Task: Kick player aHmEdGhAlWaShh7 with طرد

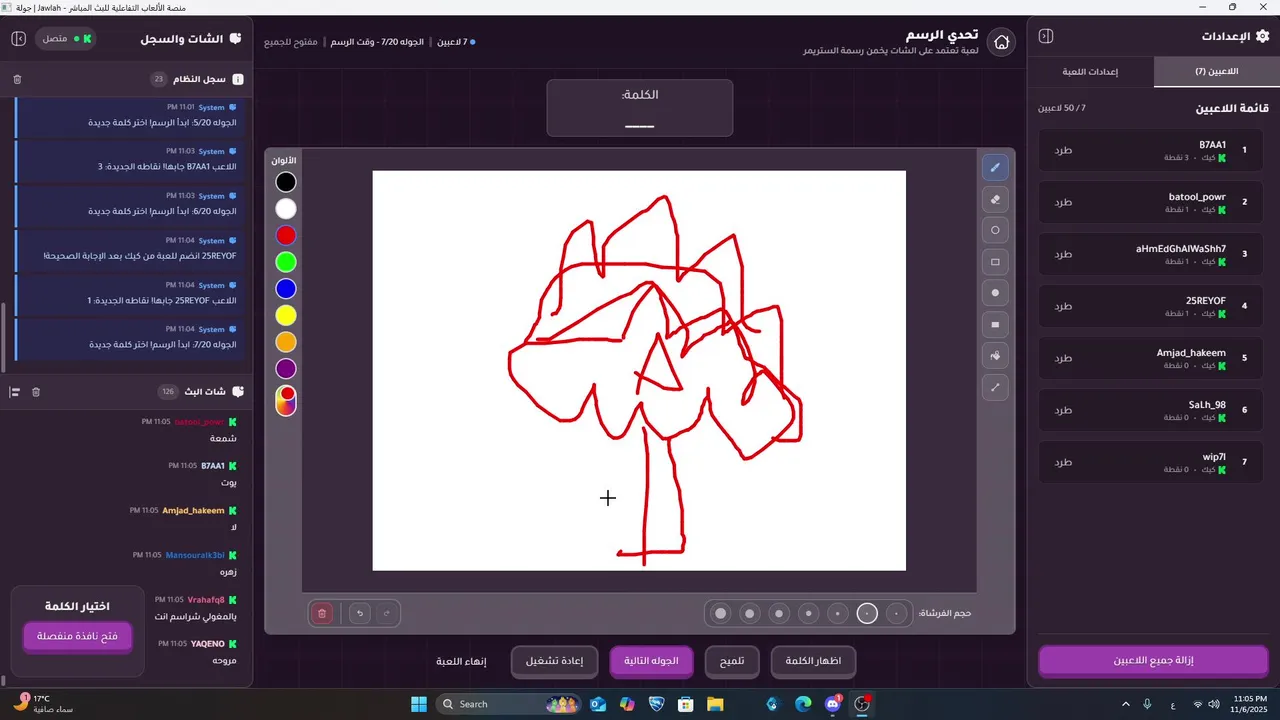Action: [x=1063, y=254]
